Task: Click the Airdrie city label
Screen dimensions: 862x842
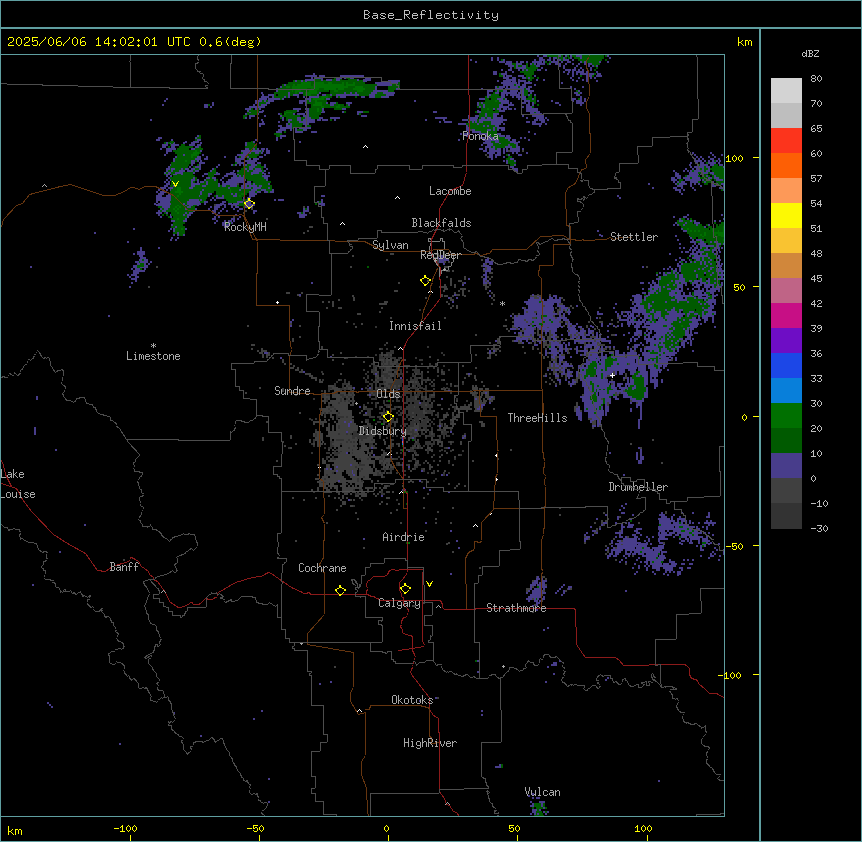Action: (x=404, y=537)
